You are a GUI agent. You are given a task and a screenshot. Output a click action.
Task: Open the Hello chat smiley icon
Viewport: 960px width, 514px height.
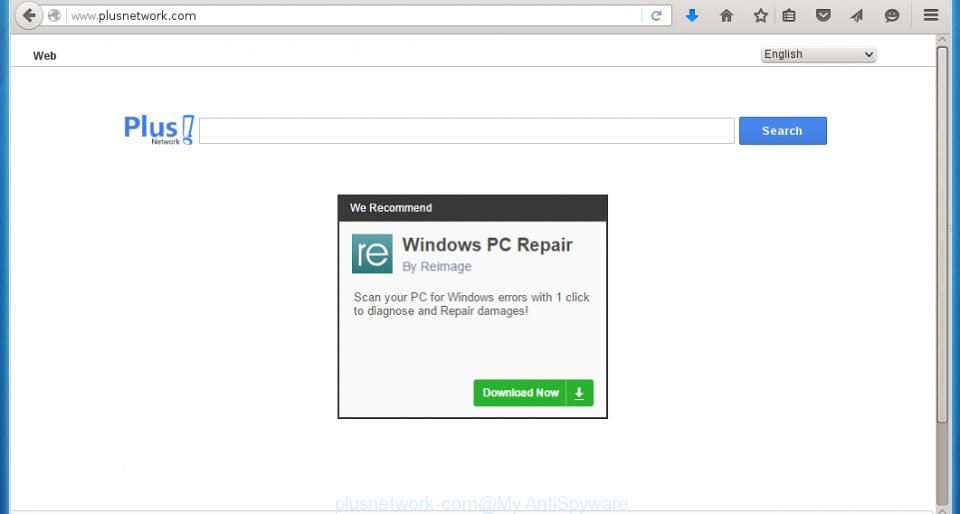[892, 16]
